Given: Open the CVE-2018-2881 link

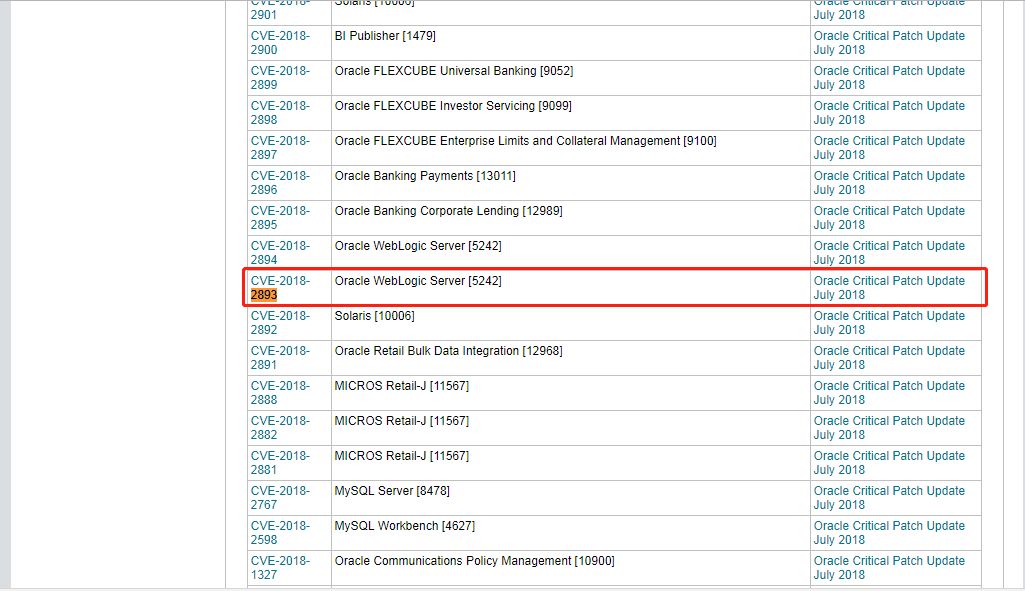Looking at the screenshot, I should 280,462.
